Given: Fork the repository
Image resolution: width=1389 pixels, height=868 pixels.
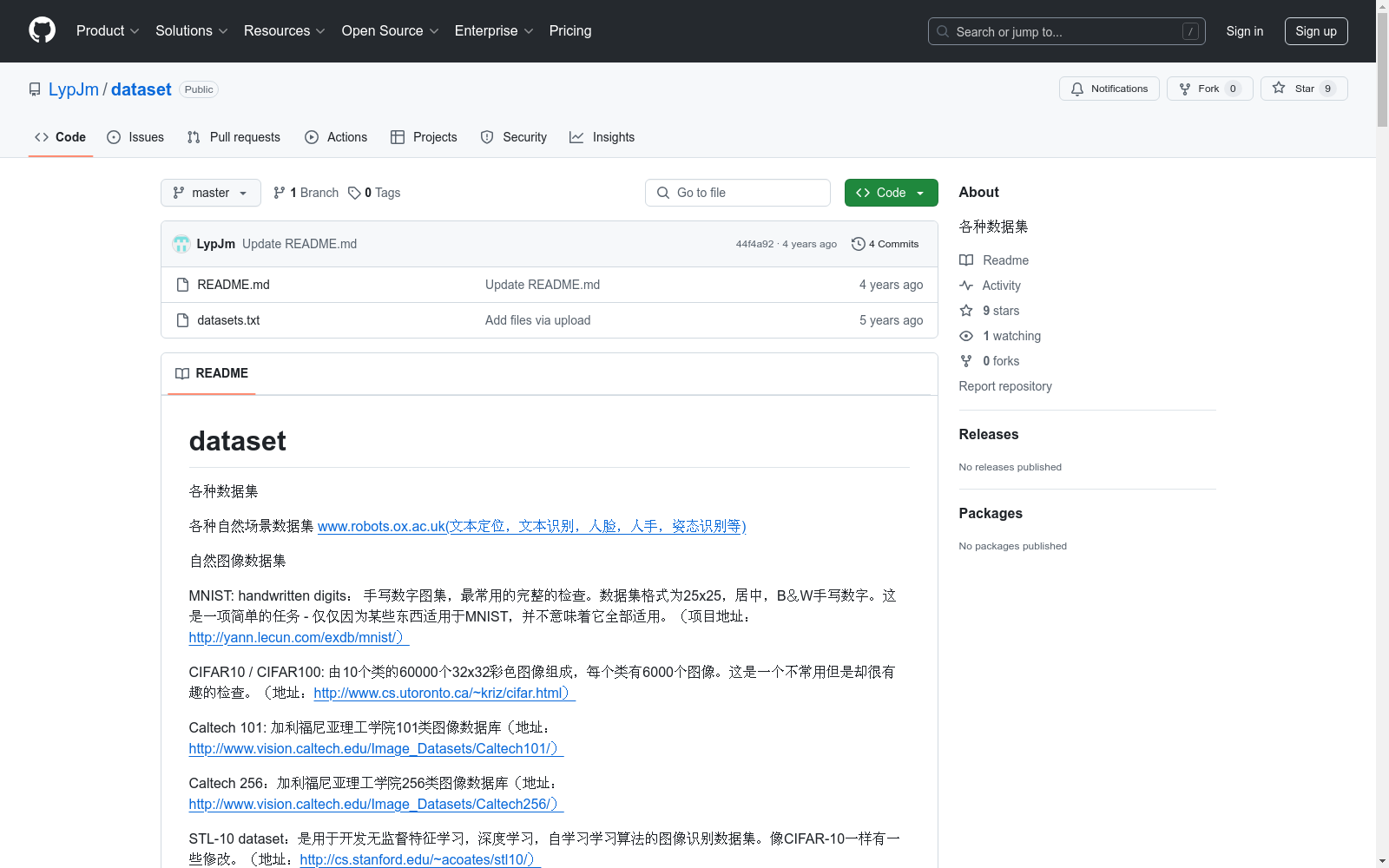Looking at the screenshot, I should [1210, 89].
